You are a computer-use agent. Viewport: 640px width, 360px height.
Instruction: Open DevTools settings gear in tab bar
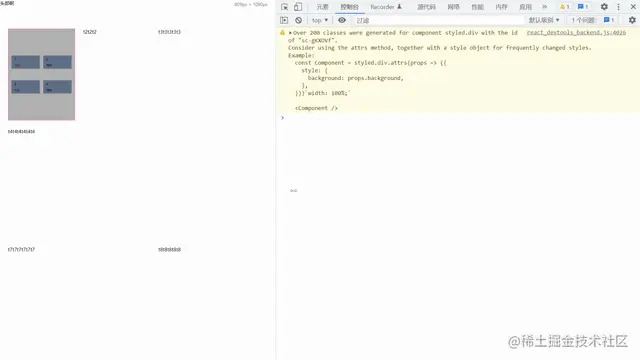click(604, 7)
